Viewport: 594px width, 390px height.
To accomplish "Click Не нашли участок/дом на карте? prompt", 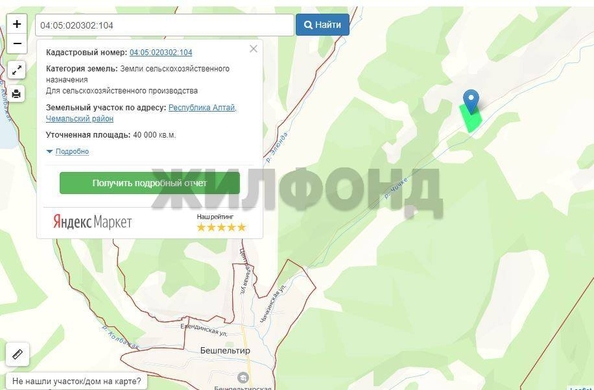I will click(x=77, y=381).
